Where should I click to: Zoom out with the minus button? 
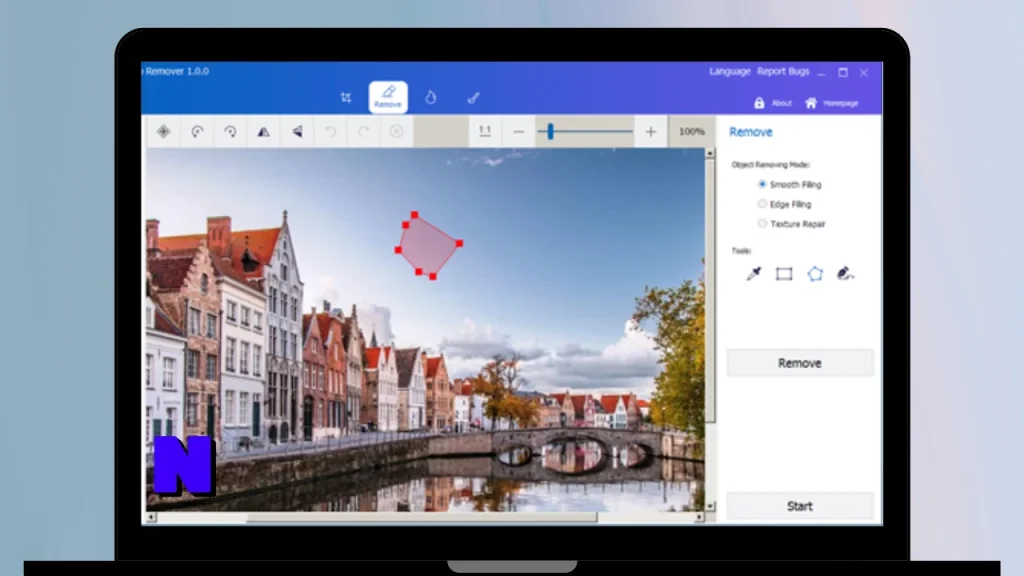tap(519, 132)
